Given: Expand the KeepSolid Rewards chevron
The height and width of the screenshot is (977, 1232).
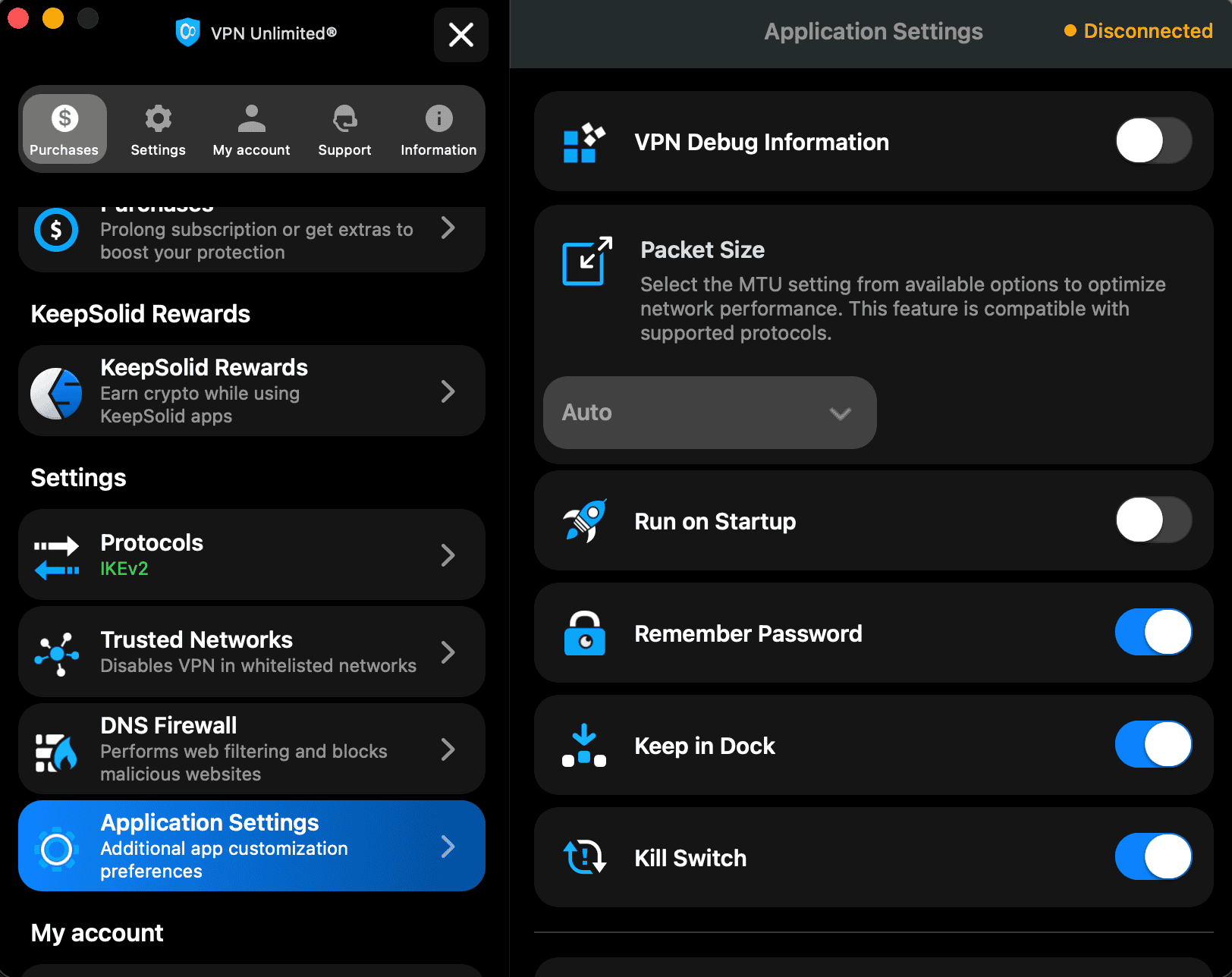Looking at the screenshot, I should [448, 391].
